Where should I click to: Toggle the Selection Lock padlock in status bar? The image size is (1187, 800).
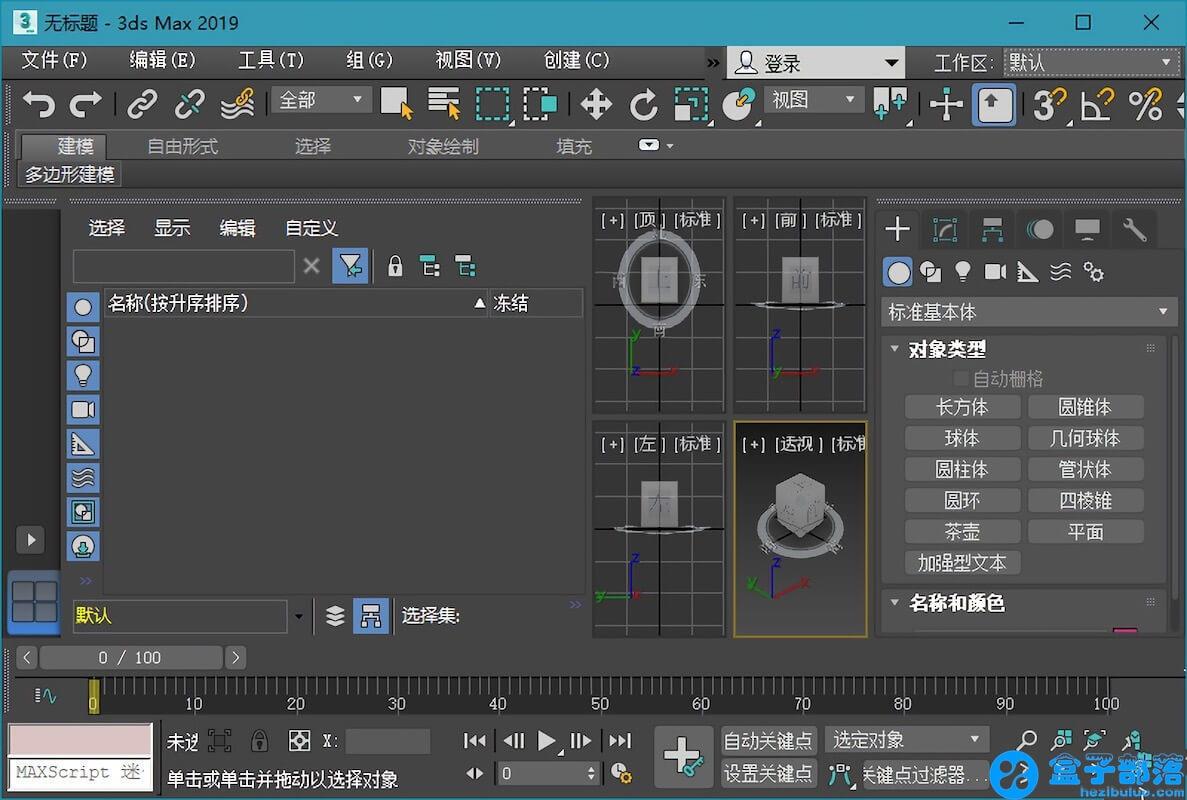260,740
